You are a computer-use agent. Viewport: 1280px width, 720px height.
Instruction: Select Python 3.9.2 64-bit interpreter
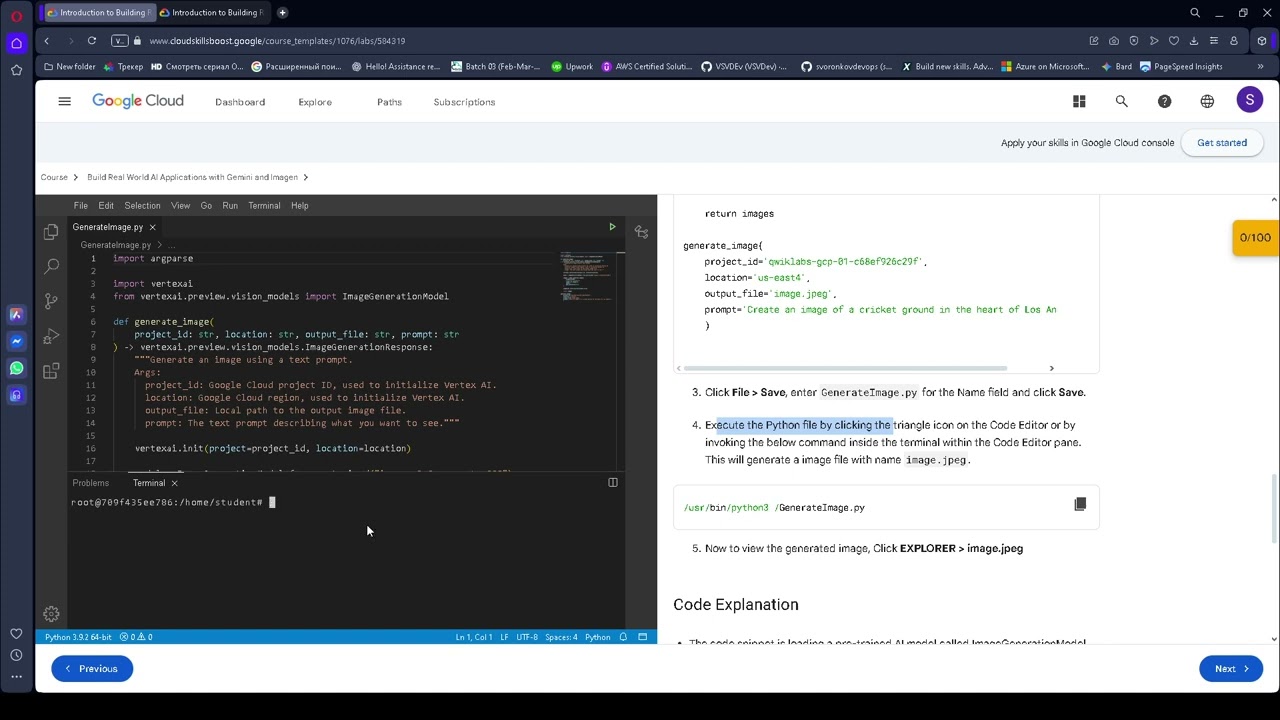(78, 637)
